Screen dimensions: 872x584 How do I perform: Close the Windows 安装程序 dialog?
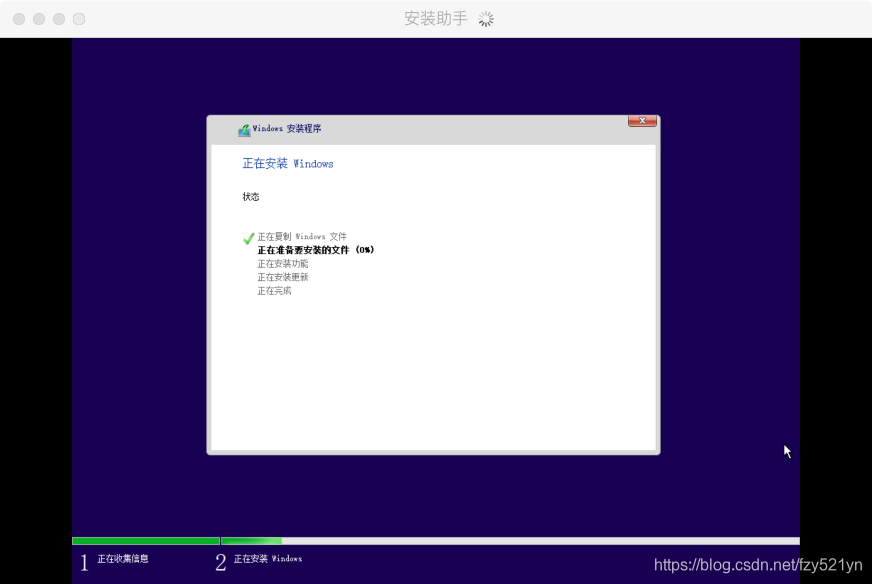pos(642,121)
